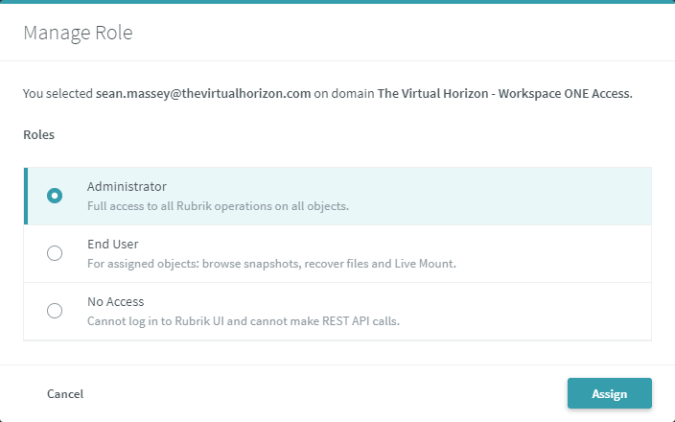This screenshot has height=422, width=675.
Task: Click the Administrator role label
Action: click(127, 186)
